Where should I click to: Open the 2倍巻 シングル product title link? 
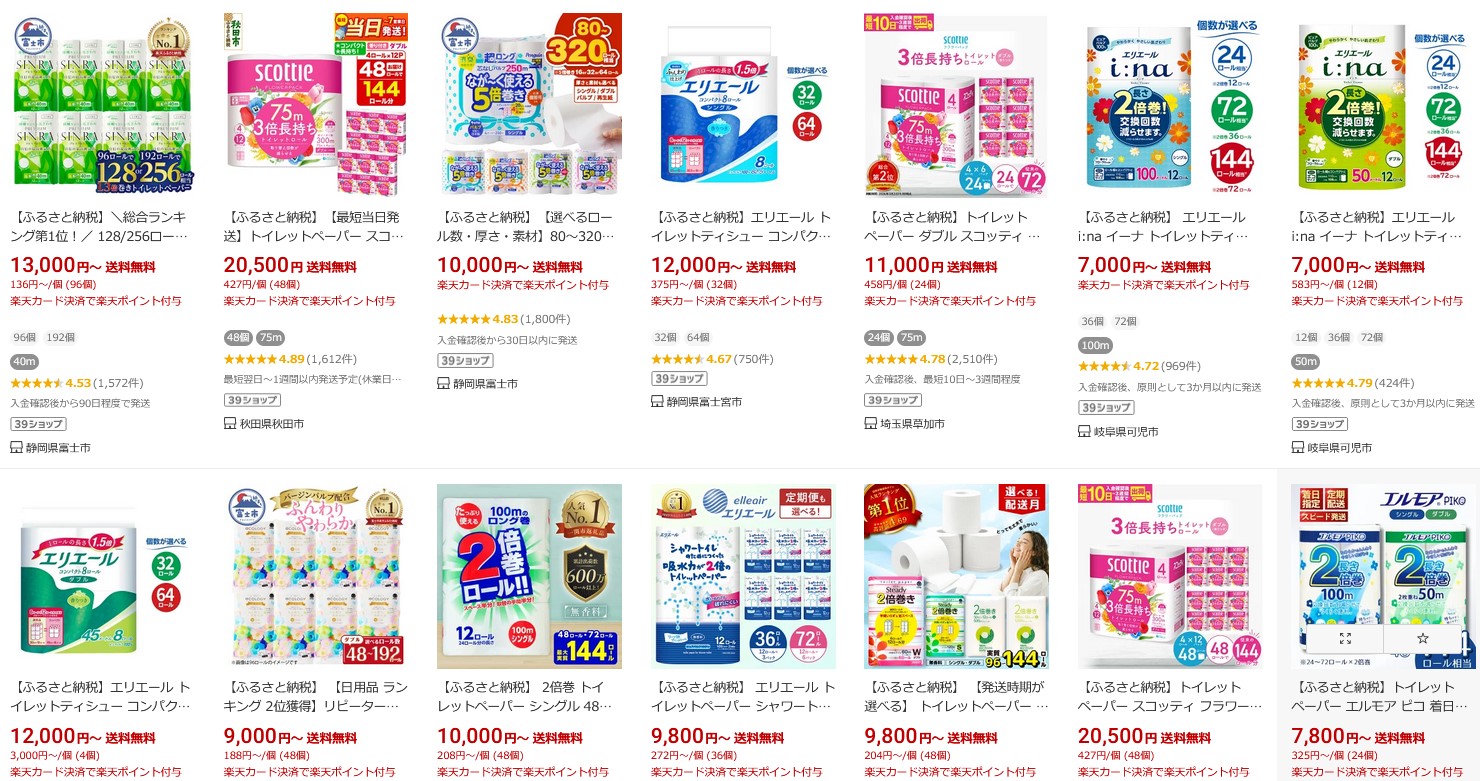coord(528,697)
